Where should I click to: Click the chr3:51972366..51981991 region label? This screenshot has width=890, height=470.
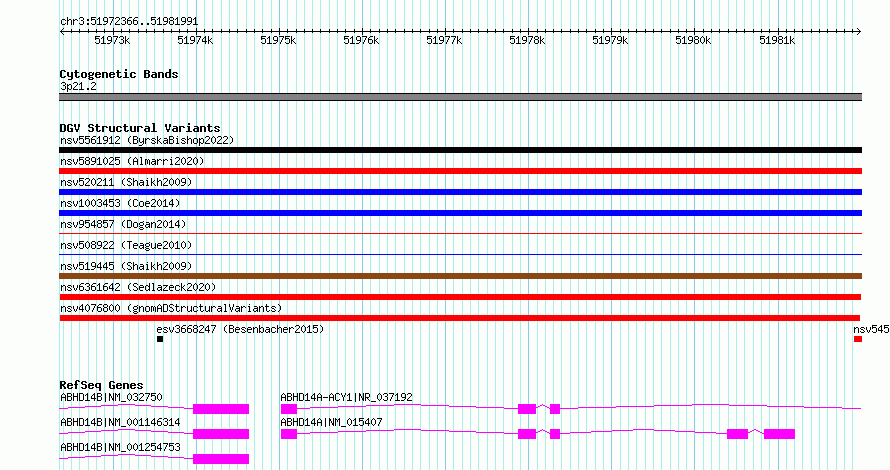click(129, 21)
